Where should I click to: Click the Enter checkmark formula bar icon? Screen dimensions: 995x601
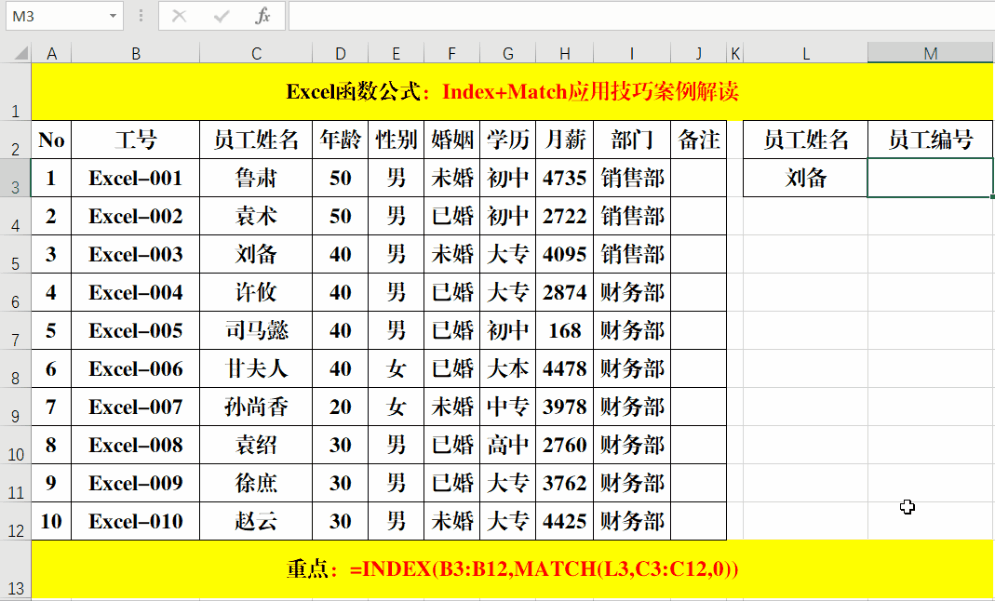[221, 16]
